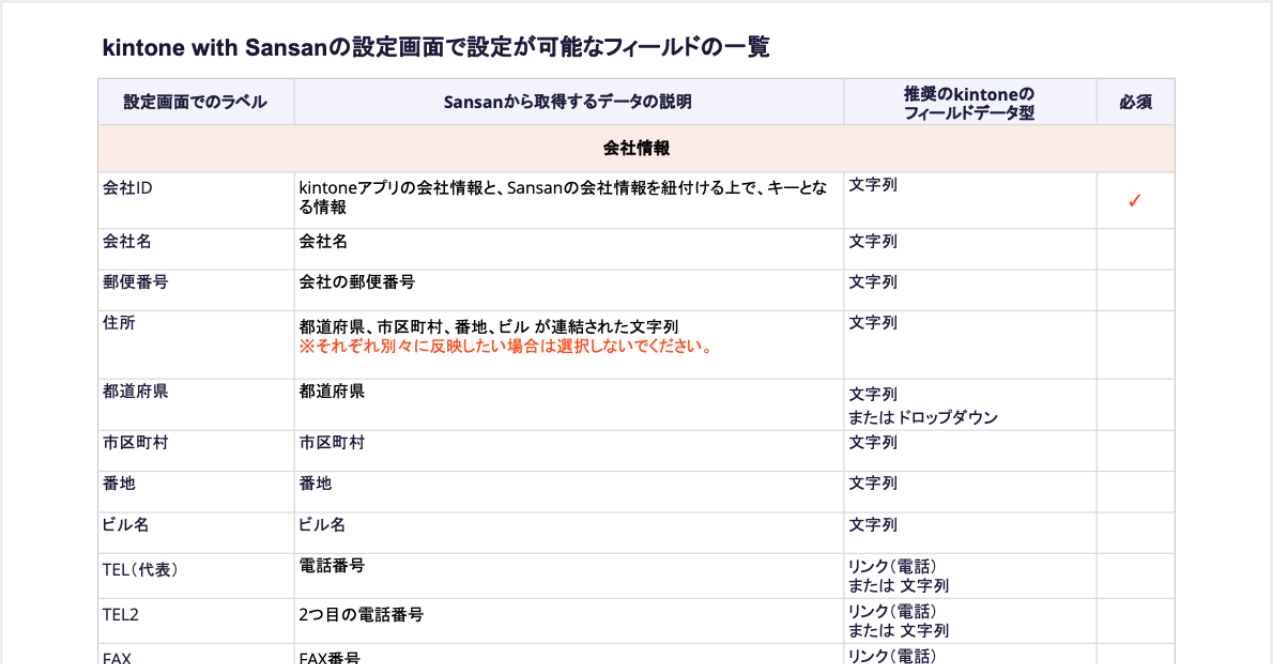Click the 推奨のkintoneのフィールドデータ型 column header
Viewport: 1273px width, 664px height.
968,103
